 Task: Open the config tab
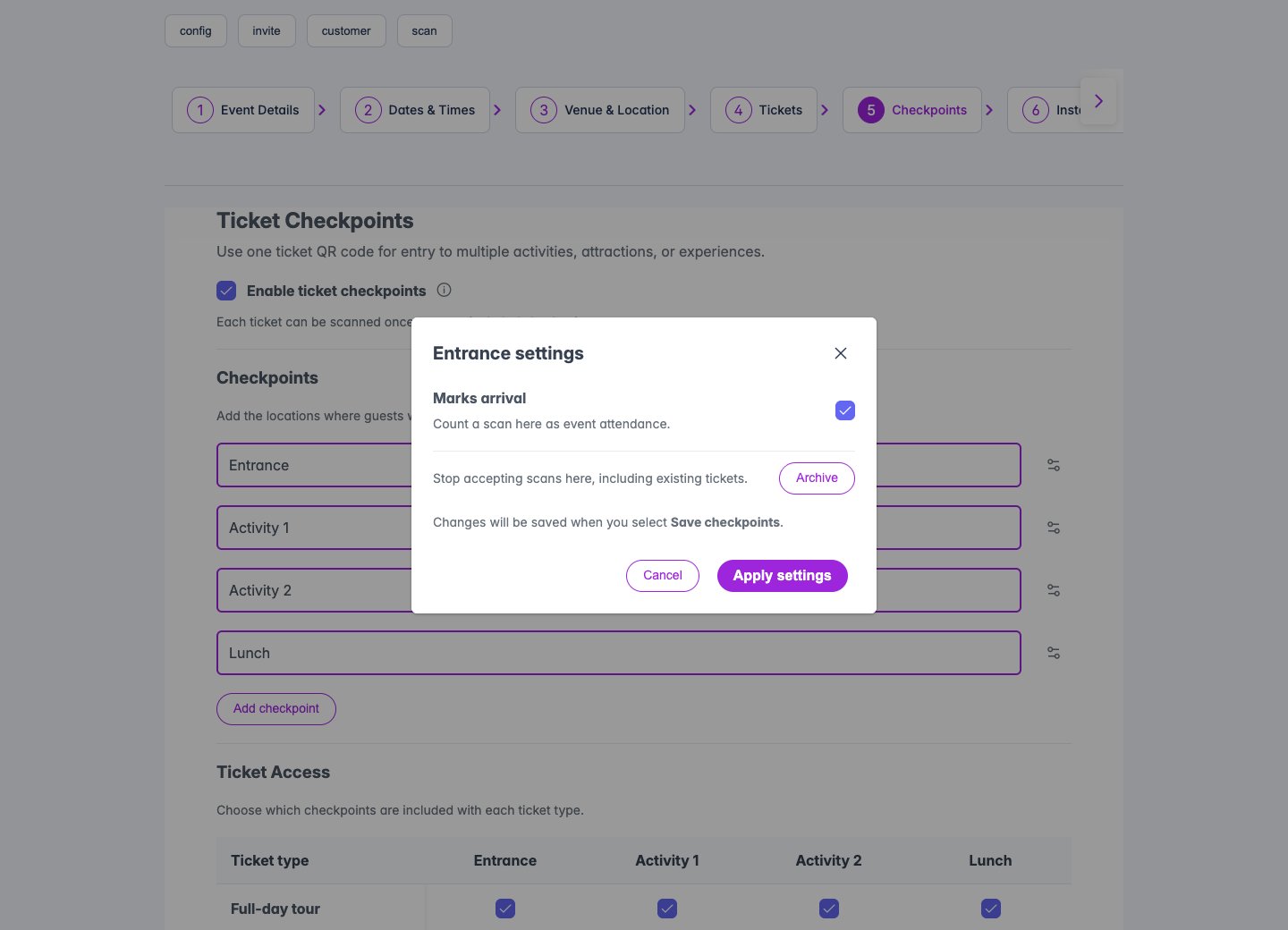[196, 31]
